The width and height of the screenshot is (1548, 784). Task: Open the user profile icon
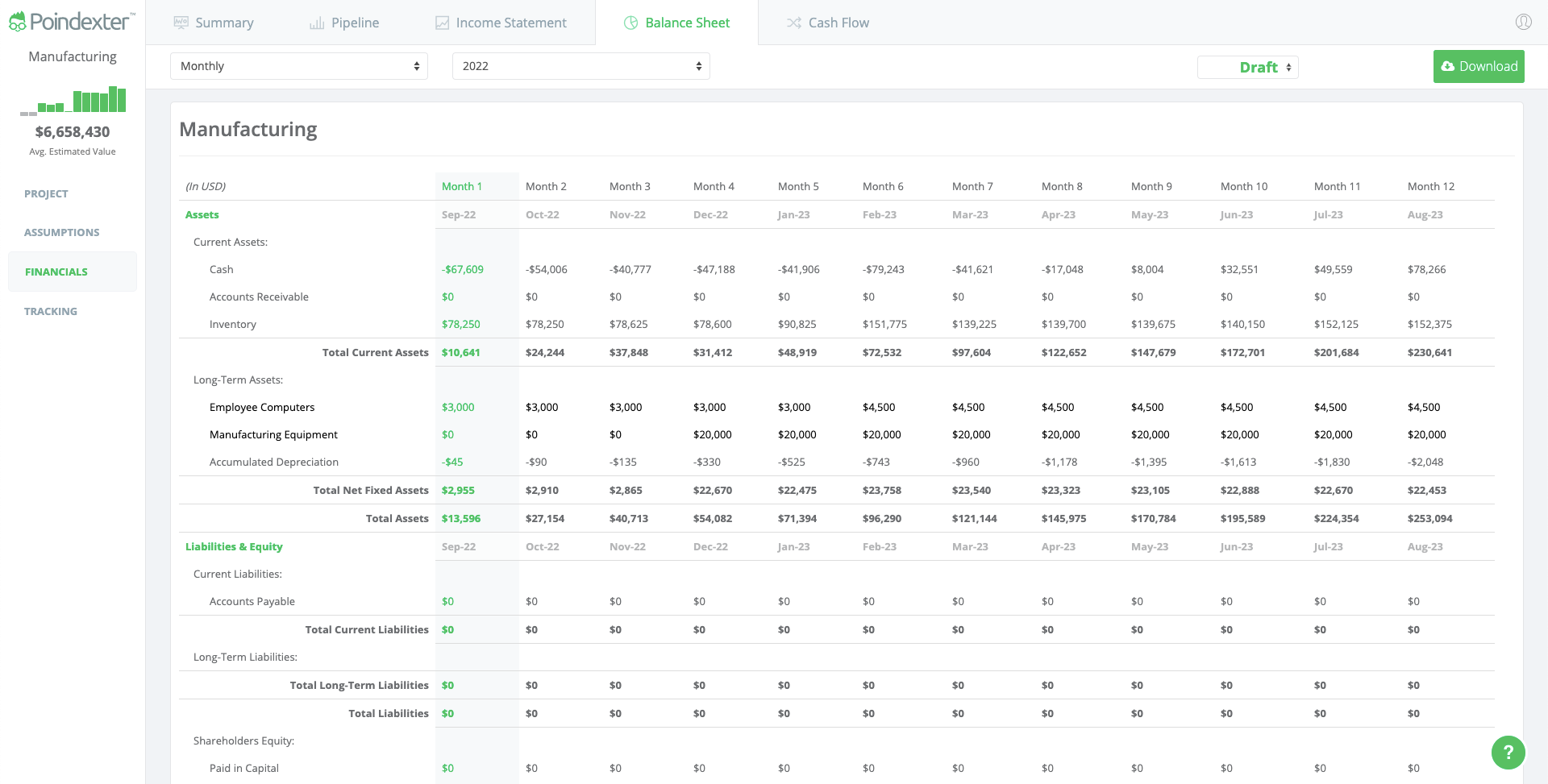(1524, 22)
